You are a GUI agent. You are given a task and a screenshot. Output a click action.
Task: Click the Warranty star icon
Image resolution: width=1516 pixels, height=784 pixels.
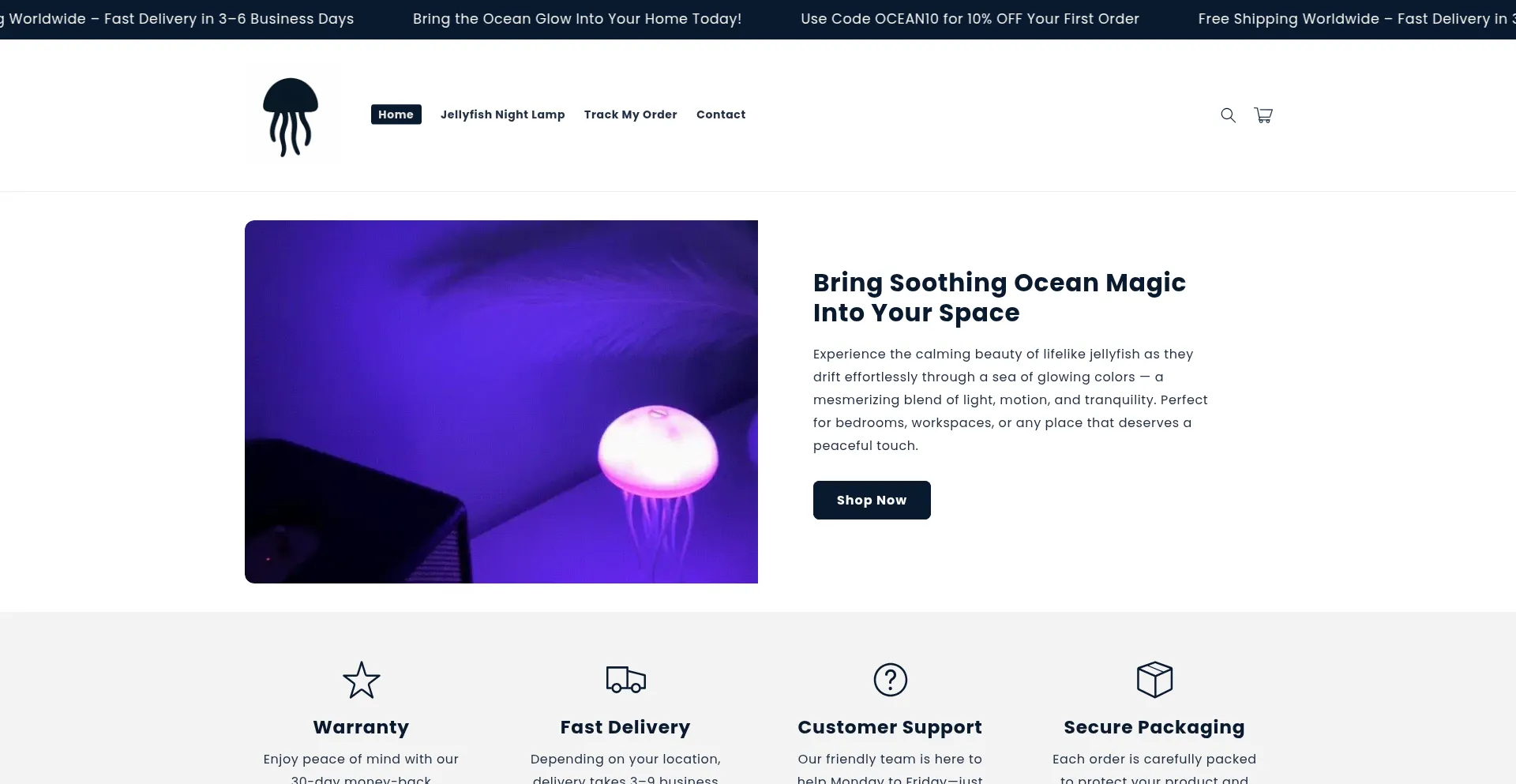(x=362, y=680)
